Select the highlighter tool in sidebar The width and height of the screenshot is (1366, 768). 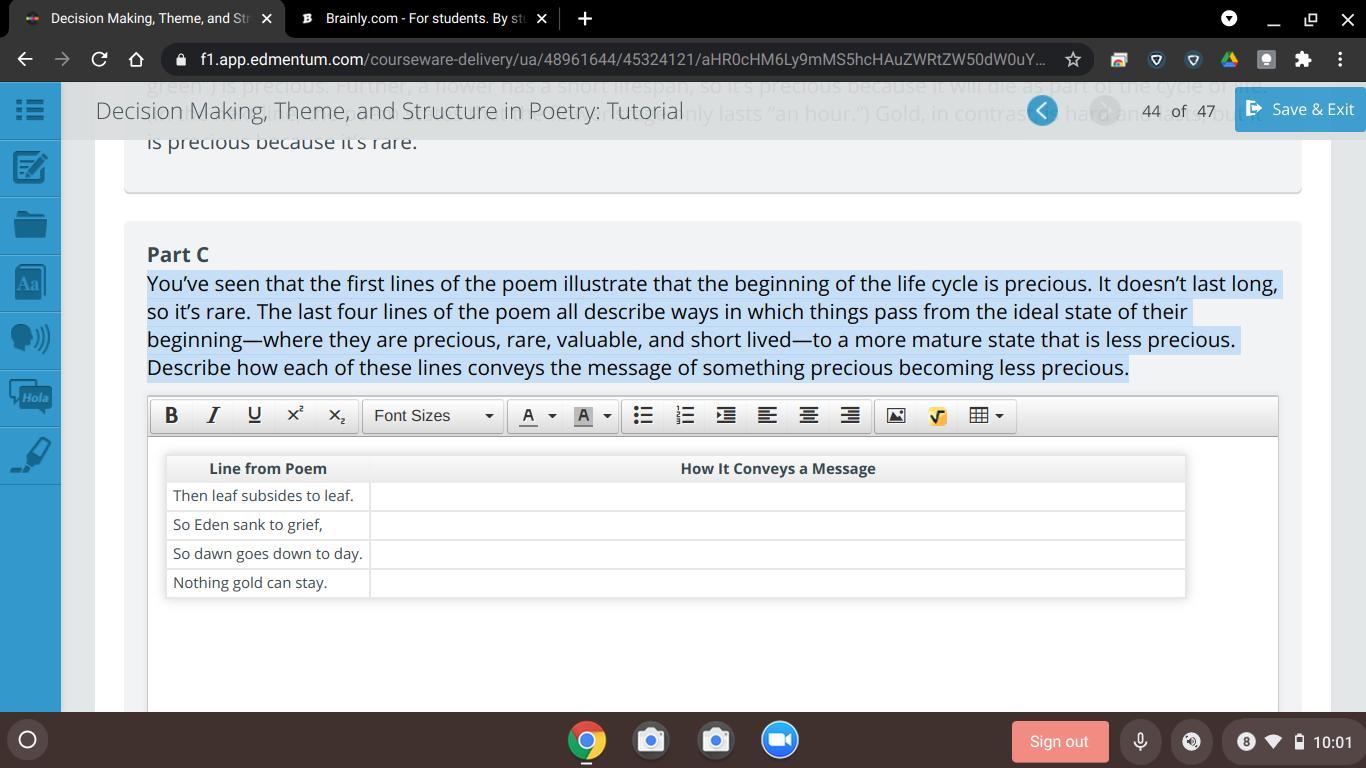point(30,455)
